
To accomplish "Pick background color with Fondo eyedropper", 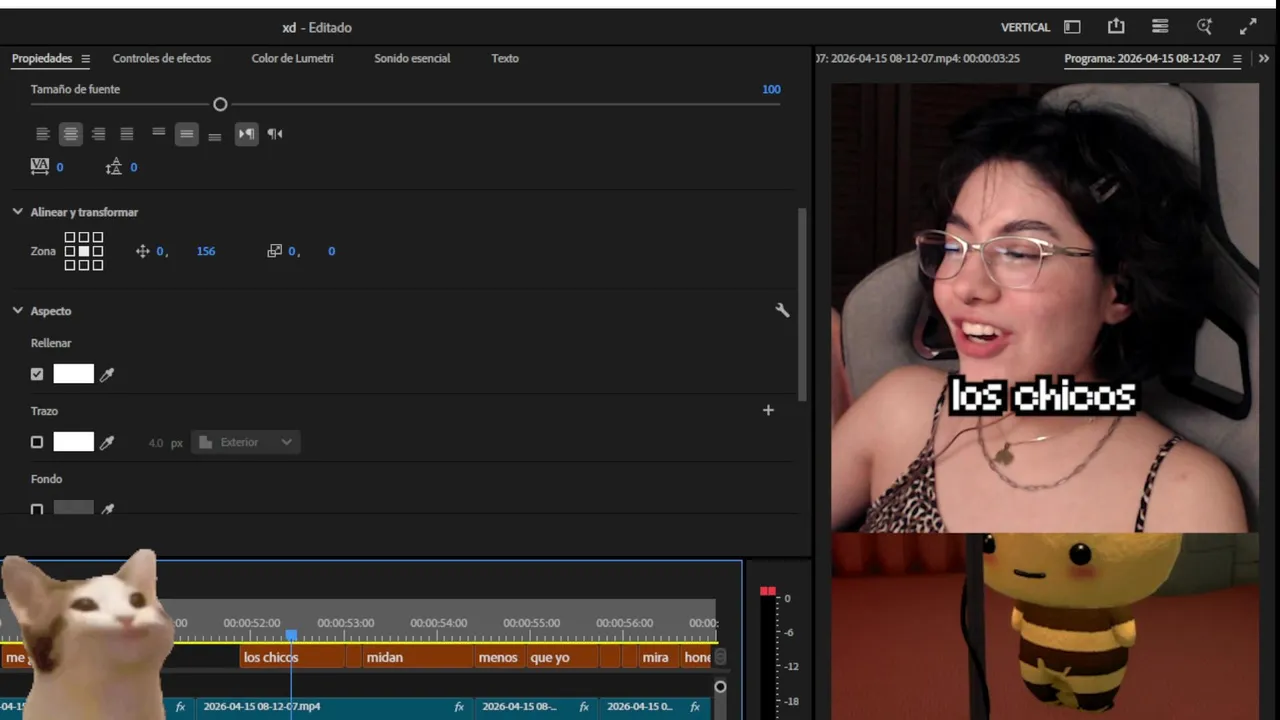I will (107, 509).
